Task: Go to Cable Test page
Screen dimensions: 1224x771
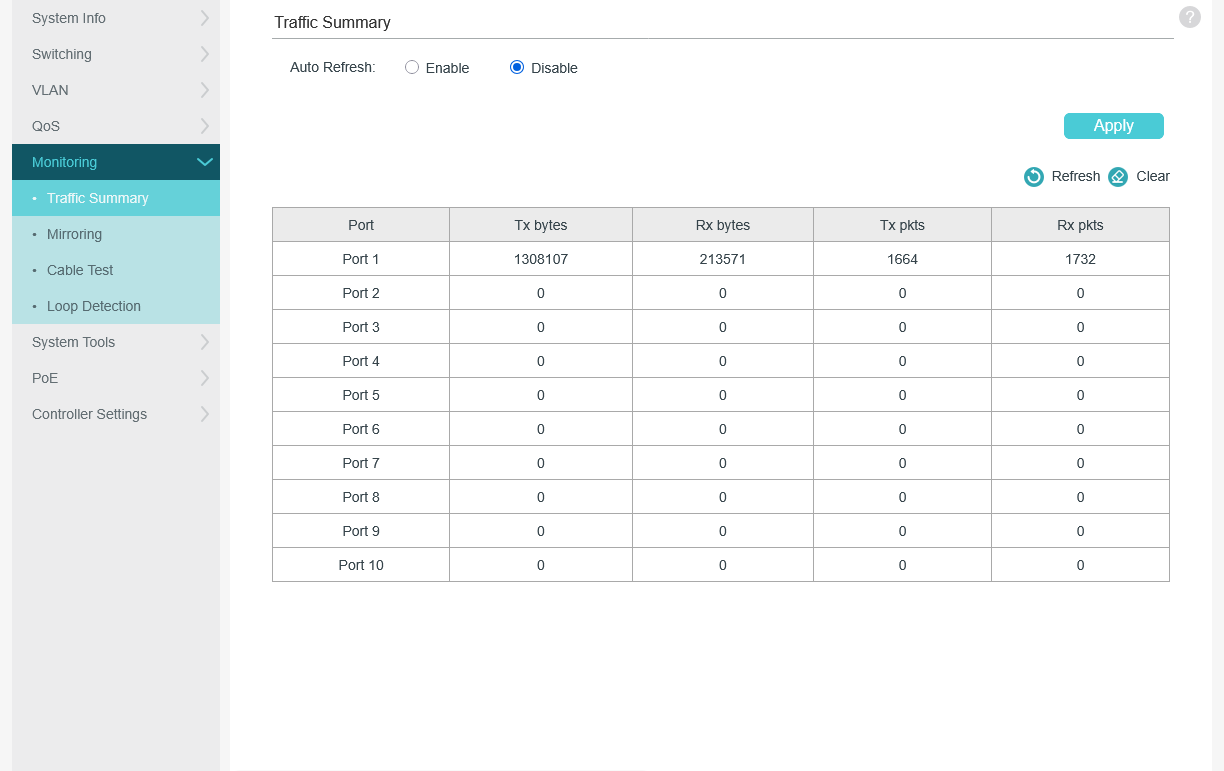Action: coord(80,270)
